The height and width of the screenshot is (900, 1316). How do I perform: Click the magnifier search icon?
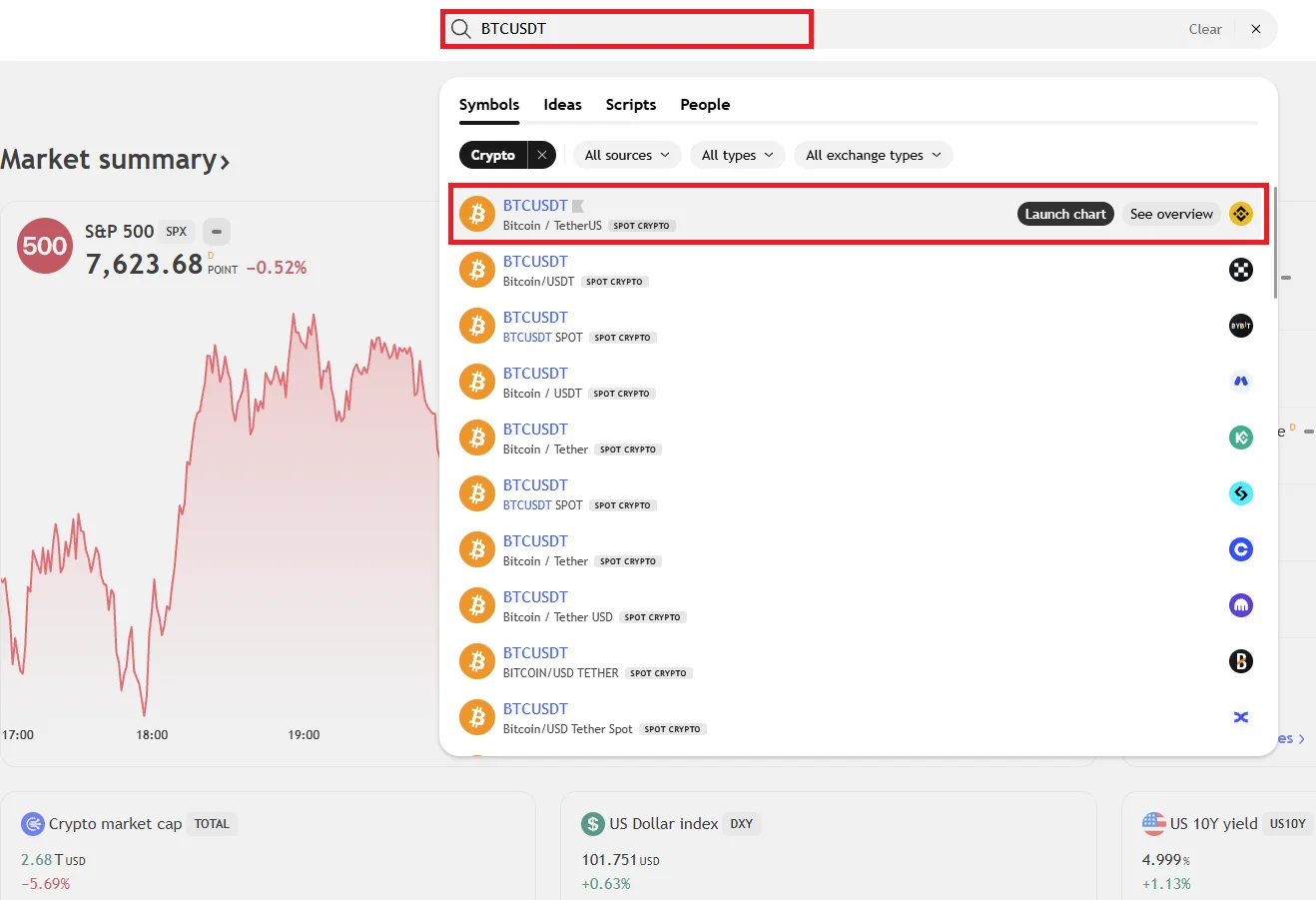(460, 29)
